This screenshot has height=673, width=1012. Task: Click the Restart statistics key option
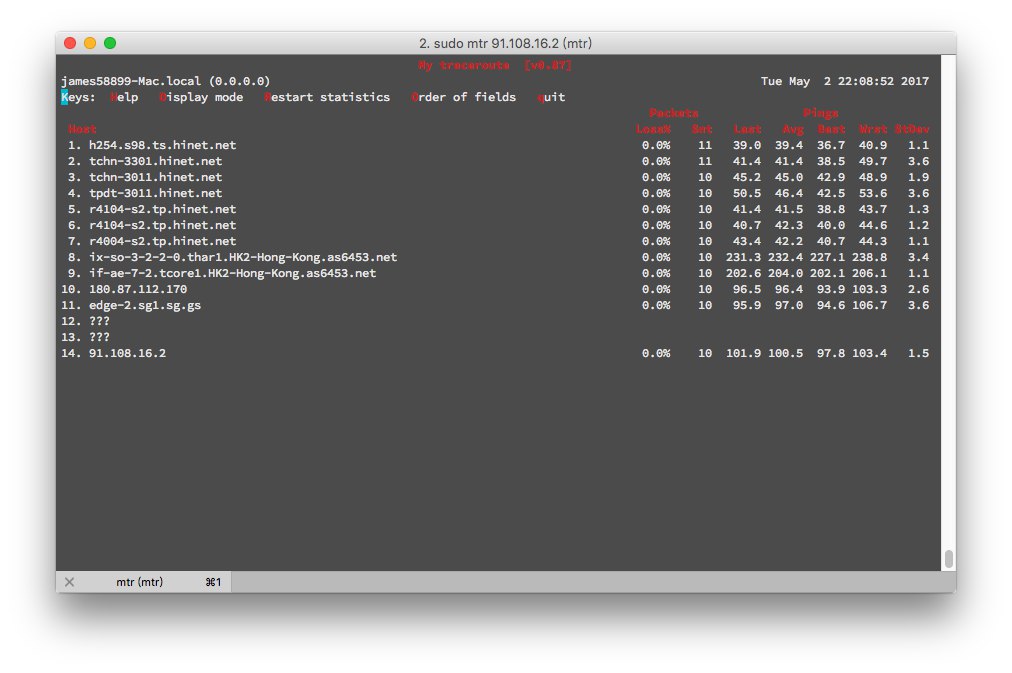(x=327, y=97)
